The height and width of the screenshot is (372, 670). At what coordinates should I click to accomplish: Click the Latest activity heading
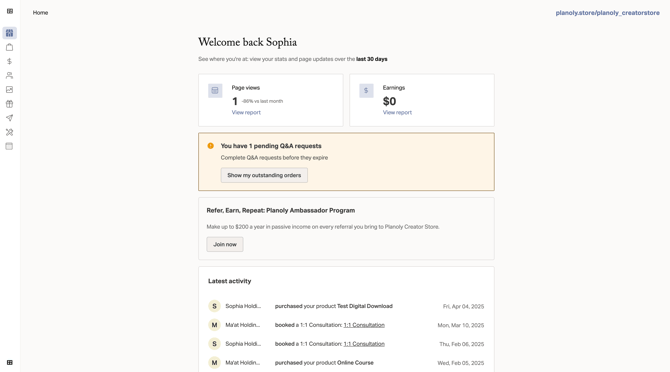[230, 281]
